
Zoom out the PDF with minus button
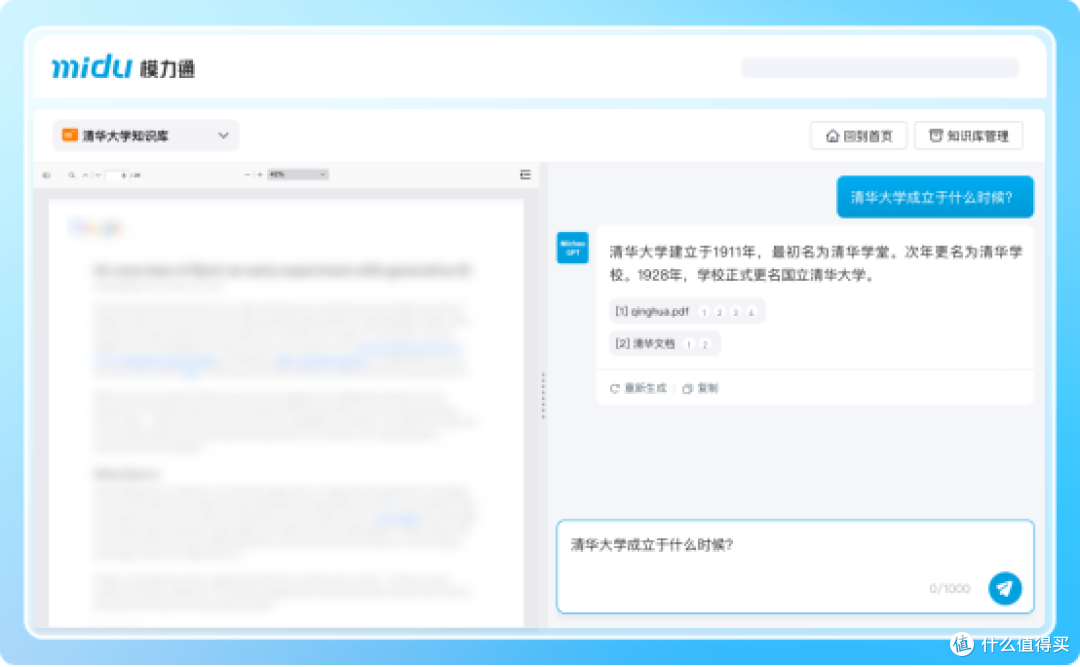click(247, 174)
